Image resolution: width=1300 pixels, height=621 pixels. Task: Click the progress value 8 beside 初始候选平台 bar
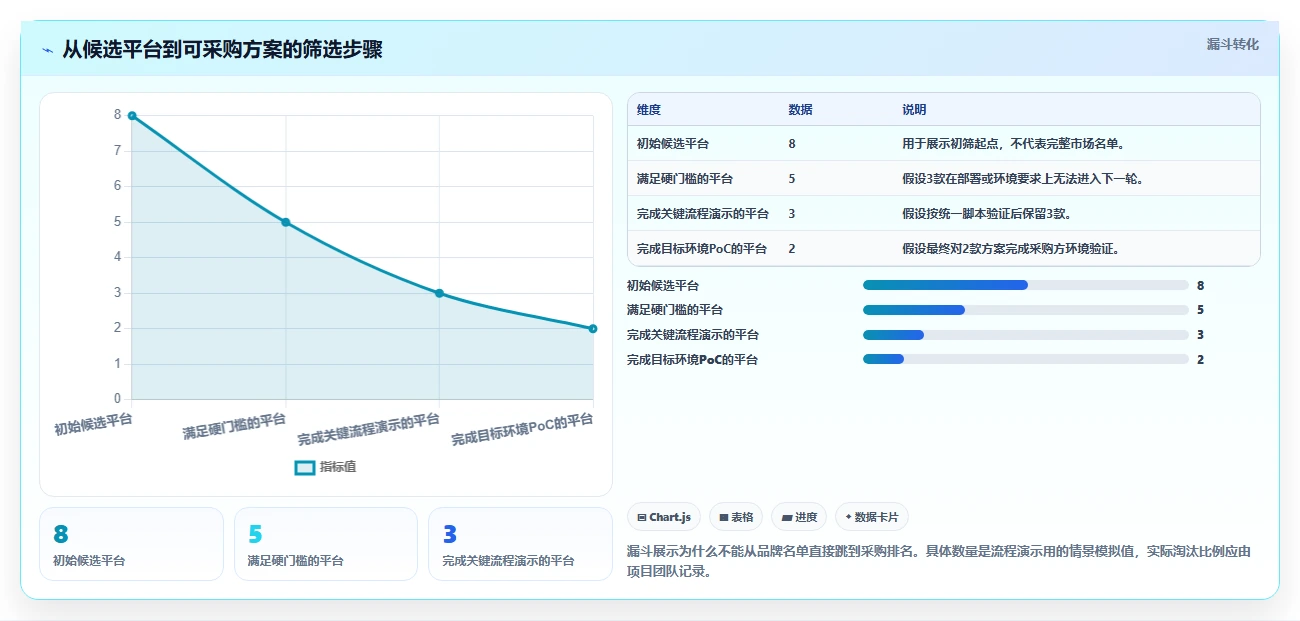1200,285
